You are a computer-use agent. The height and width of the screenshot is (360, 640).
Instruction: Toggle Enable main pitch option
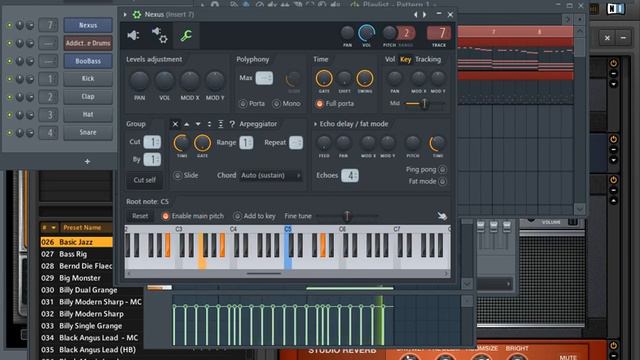[193, 216]
